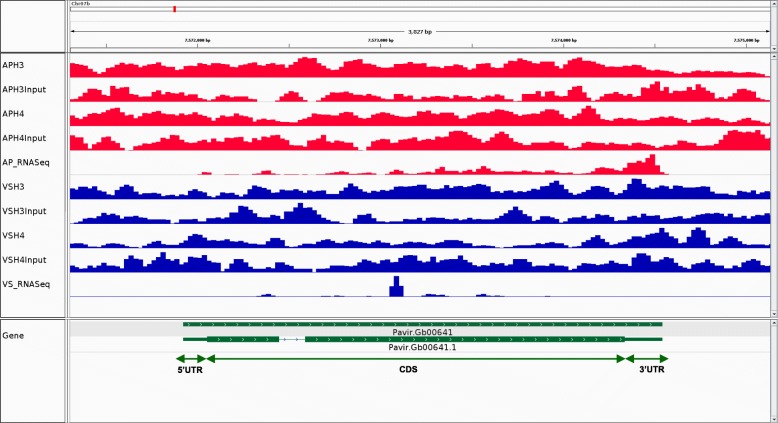
Task: Click the Chr07b chromosome name
Action: [x=80, y=3]
